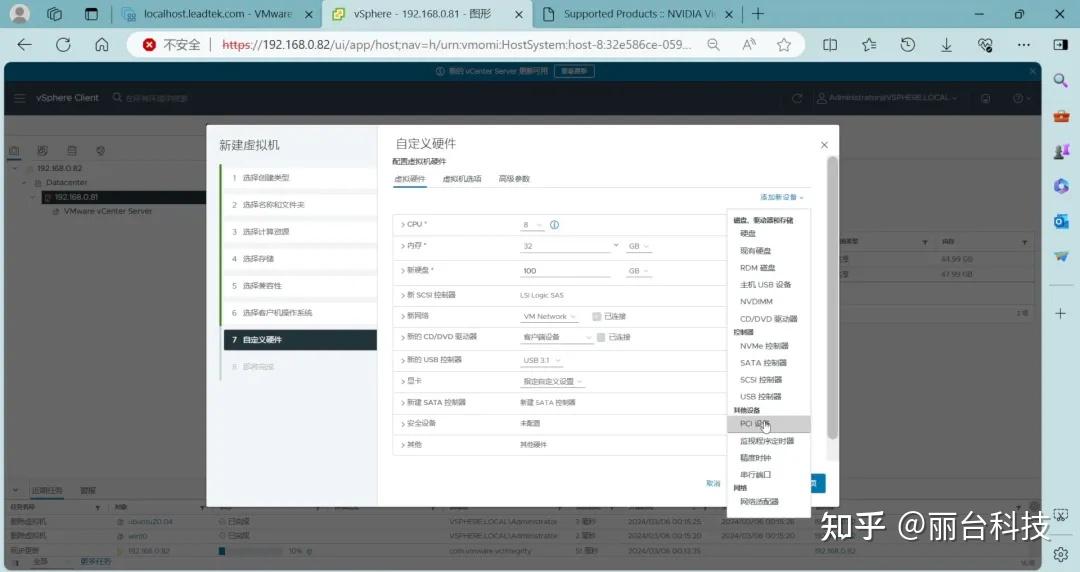Click the search icon in Edge sidebar
This screenshot has width=1080, height=572.
click(x=1061, y=81)
